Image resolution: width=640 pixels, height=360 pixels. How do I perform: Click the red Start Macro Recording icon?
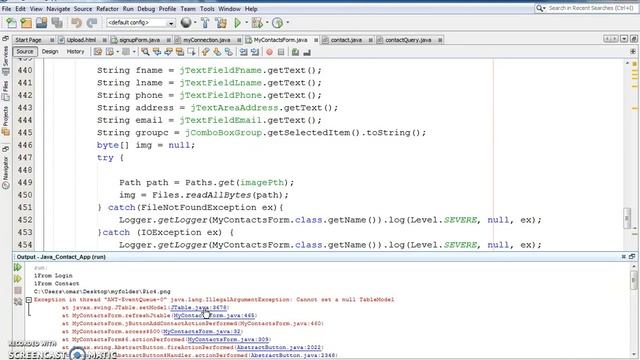point(269,52)
